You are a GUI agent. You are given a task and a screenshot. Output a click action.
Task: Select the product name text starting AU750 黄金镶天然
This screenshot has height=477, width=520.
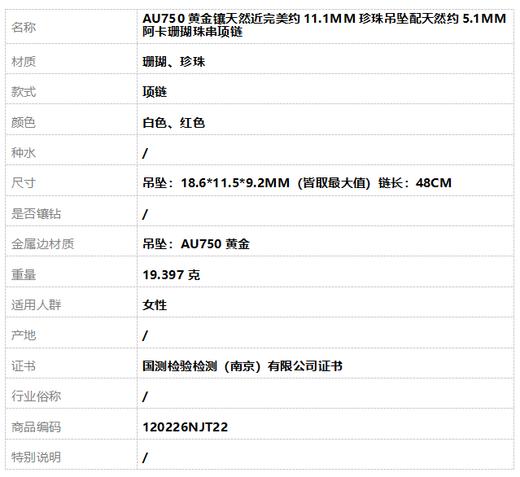324,25
